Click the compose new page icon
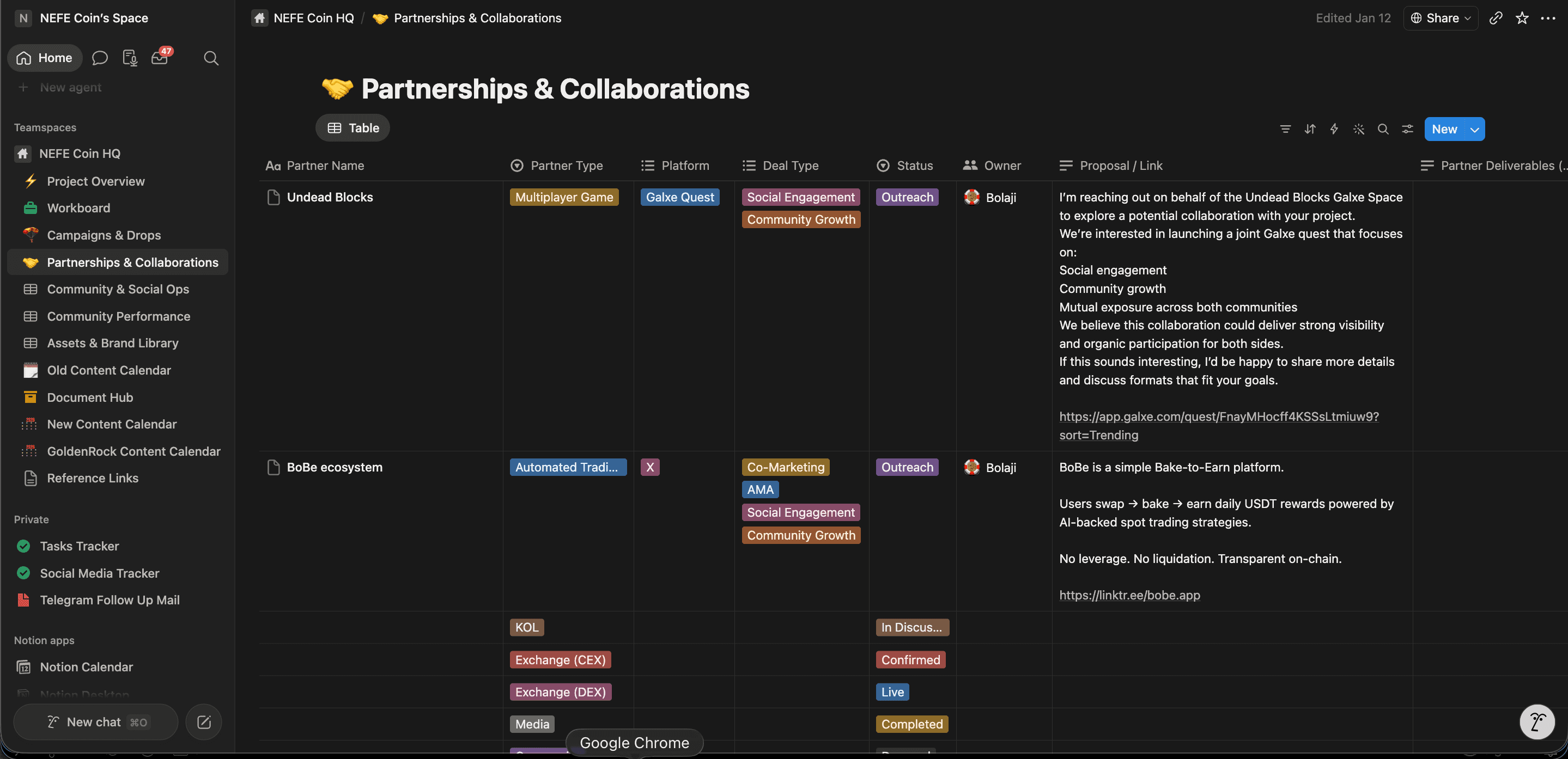Image resolution: width=1568 pixels, height=759 pixels. coord(204,722)
